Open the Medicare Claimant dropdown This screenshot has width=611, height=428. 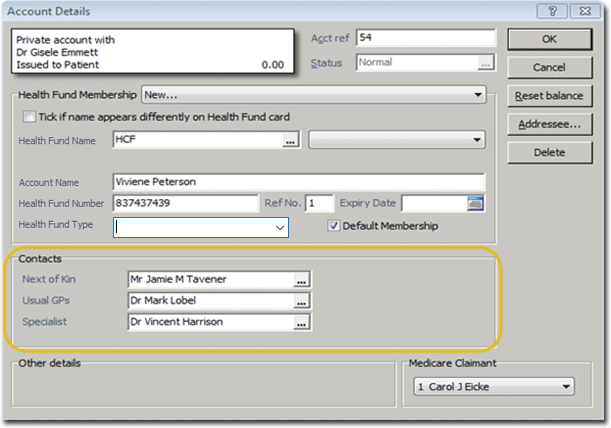tap(567, 386)
